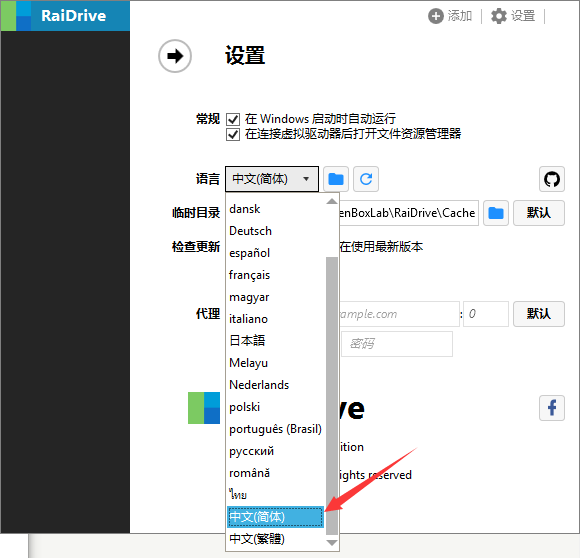Select 中文(简体) highlighted option

click(x=276, y=517)
